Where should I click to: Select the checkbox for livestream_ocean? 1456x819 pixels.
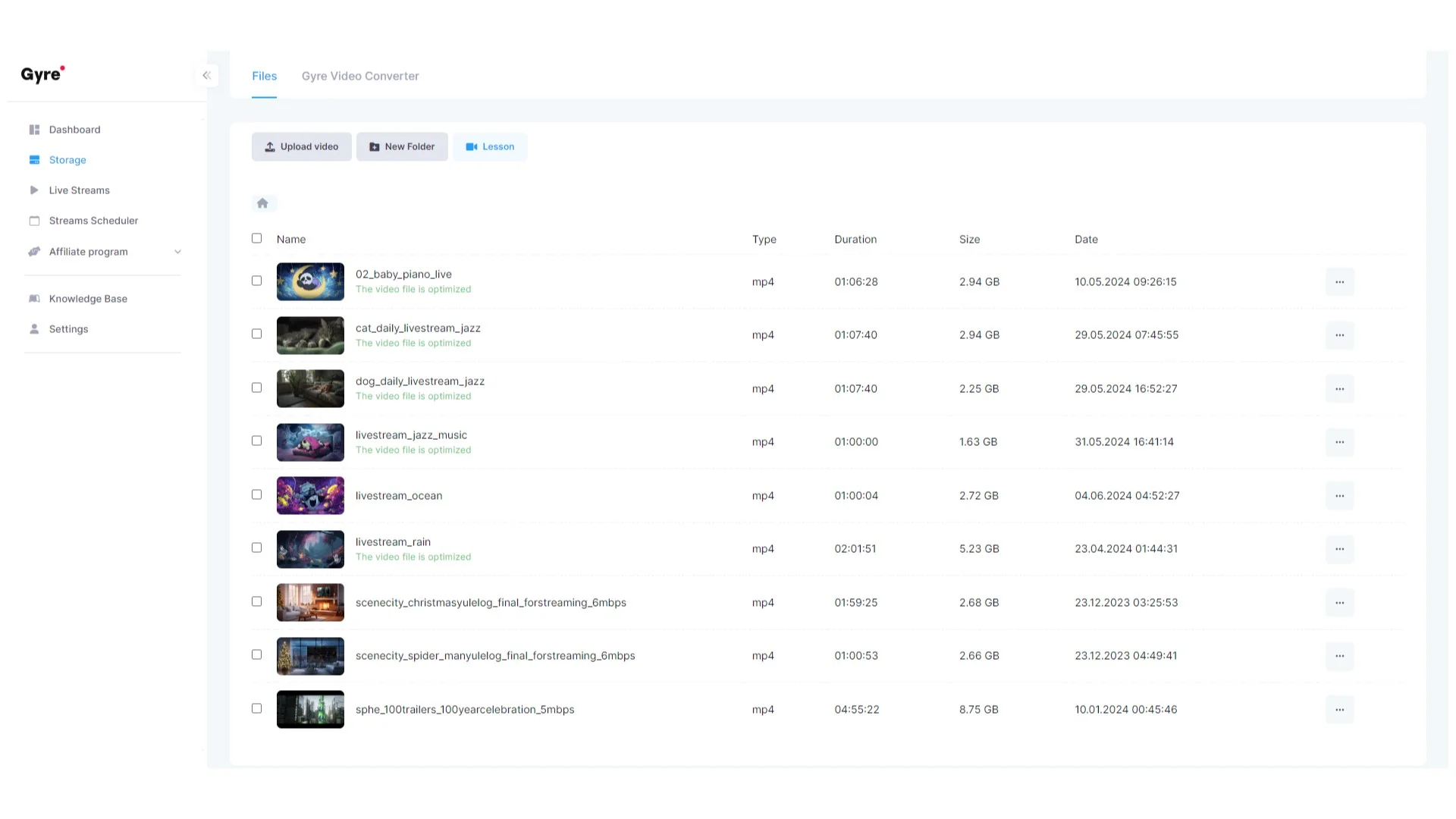256,494
